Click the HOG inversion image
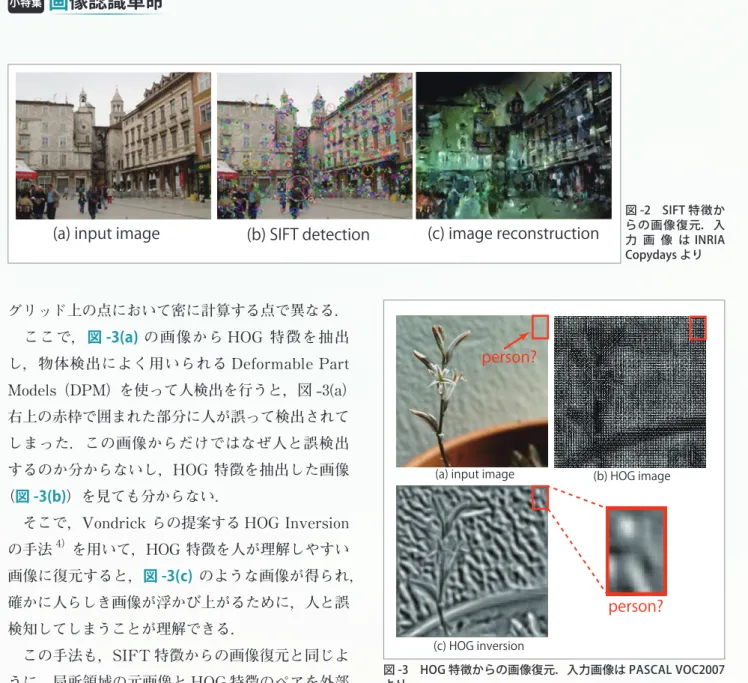The height and width of the screenshot is (683, 748). point(472,561)
